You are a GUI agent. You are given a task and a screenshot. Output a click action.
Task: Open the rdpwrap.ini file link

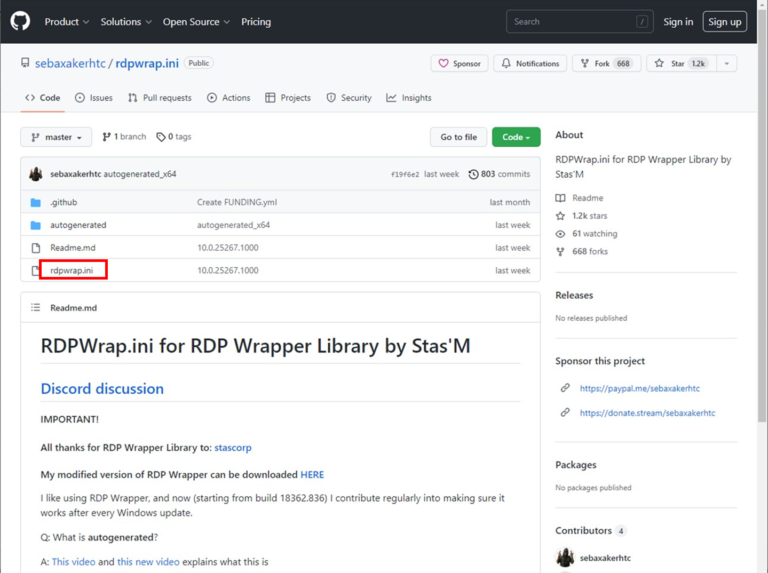[x=72, y=270]
